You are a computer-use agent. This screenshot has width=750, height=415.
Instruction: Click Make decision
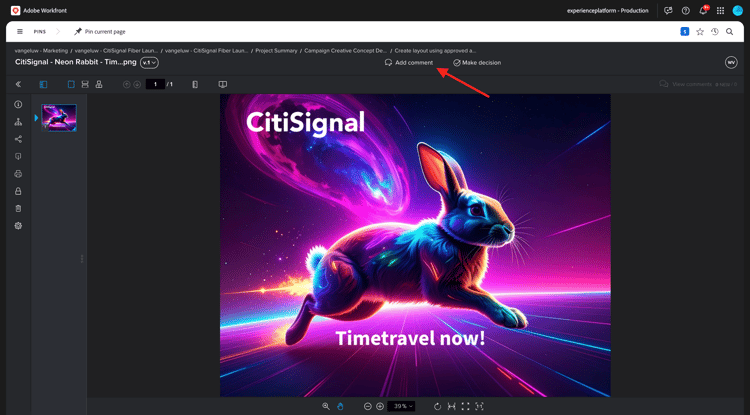[477, 63]
